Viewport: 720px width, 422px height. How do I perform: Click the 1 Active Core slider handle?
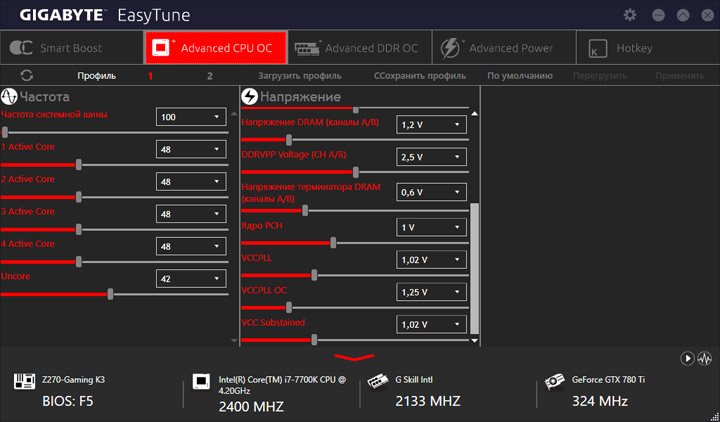tap(79, 165)
